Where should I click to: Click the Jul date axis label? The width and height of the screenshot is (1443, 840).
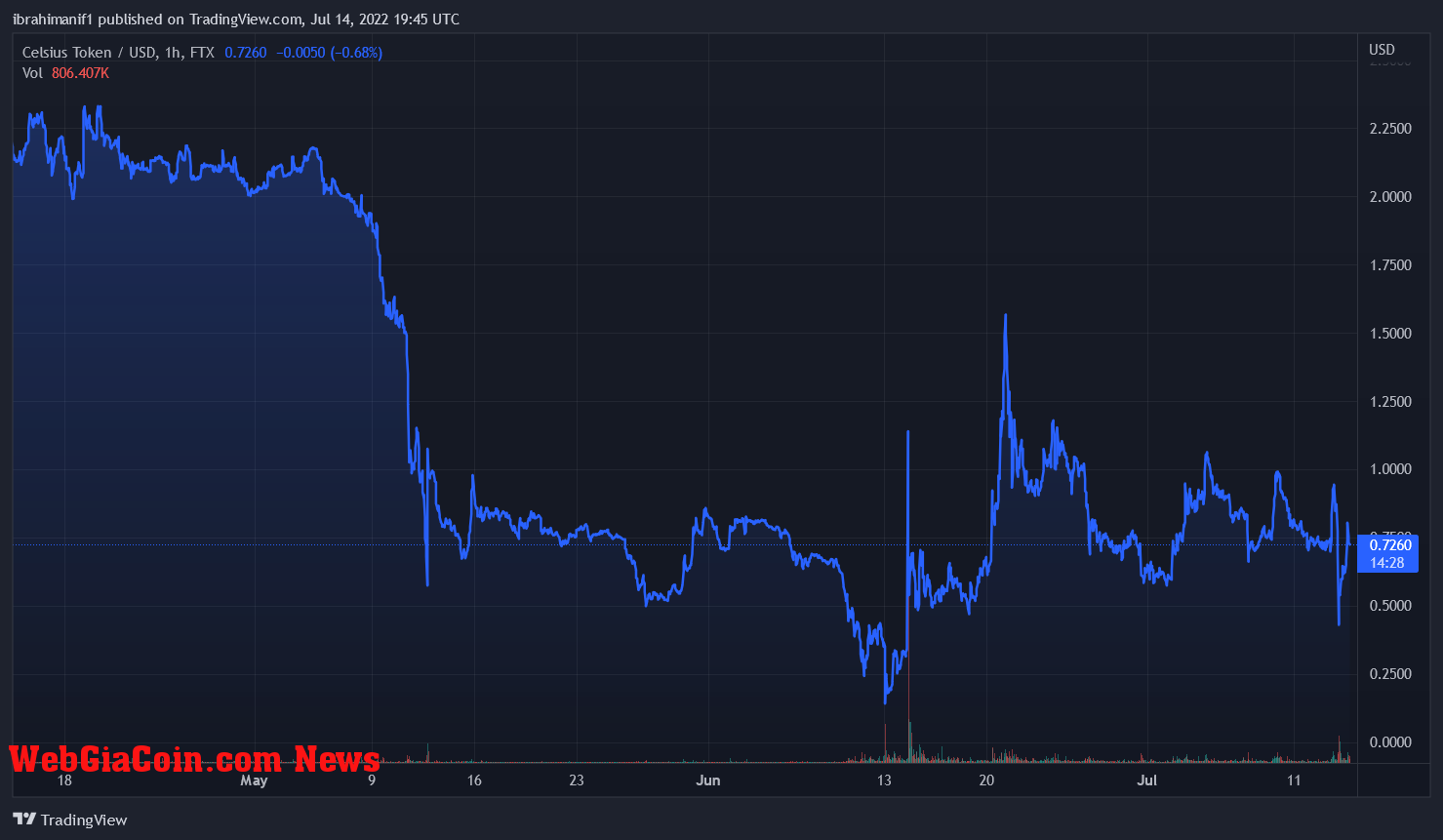[1147, 780]
